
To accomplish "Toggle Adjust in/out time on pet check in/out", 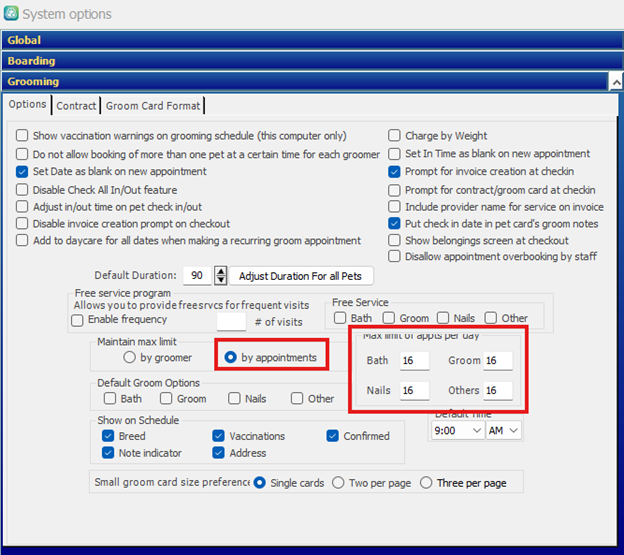I will pos(22,207).
